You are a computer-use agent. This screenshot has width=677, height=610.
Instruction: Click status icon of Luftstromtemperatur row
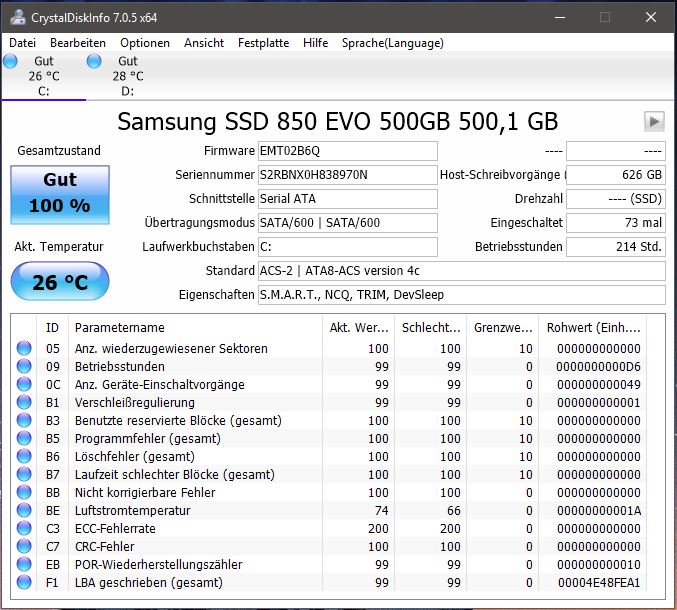click(24, 510)
